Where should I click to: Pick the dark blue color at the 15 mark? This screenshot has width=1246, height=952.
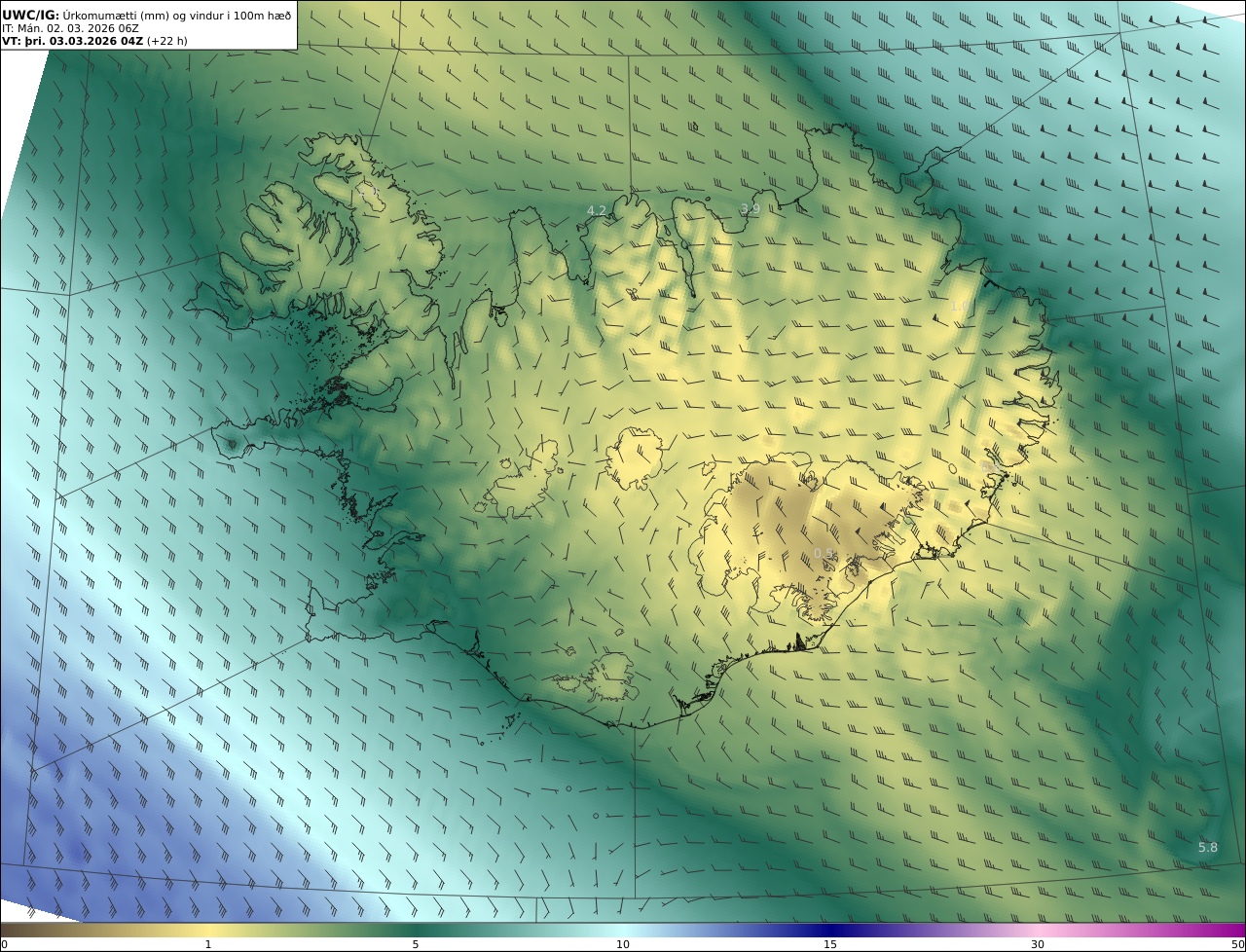[x=830, y=931]
